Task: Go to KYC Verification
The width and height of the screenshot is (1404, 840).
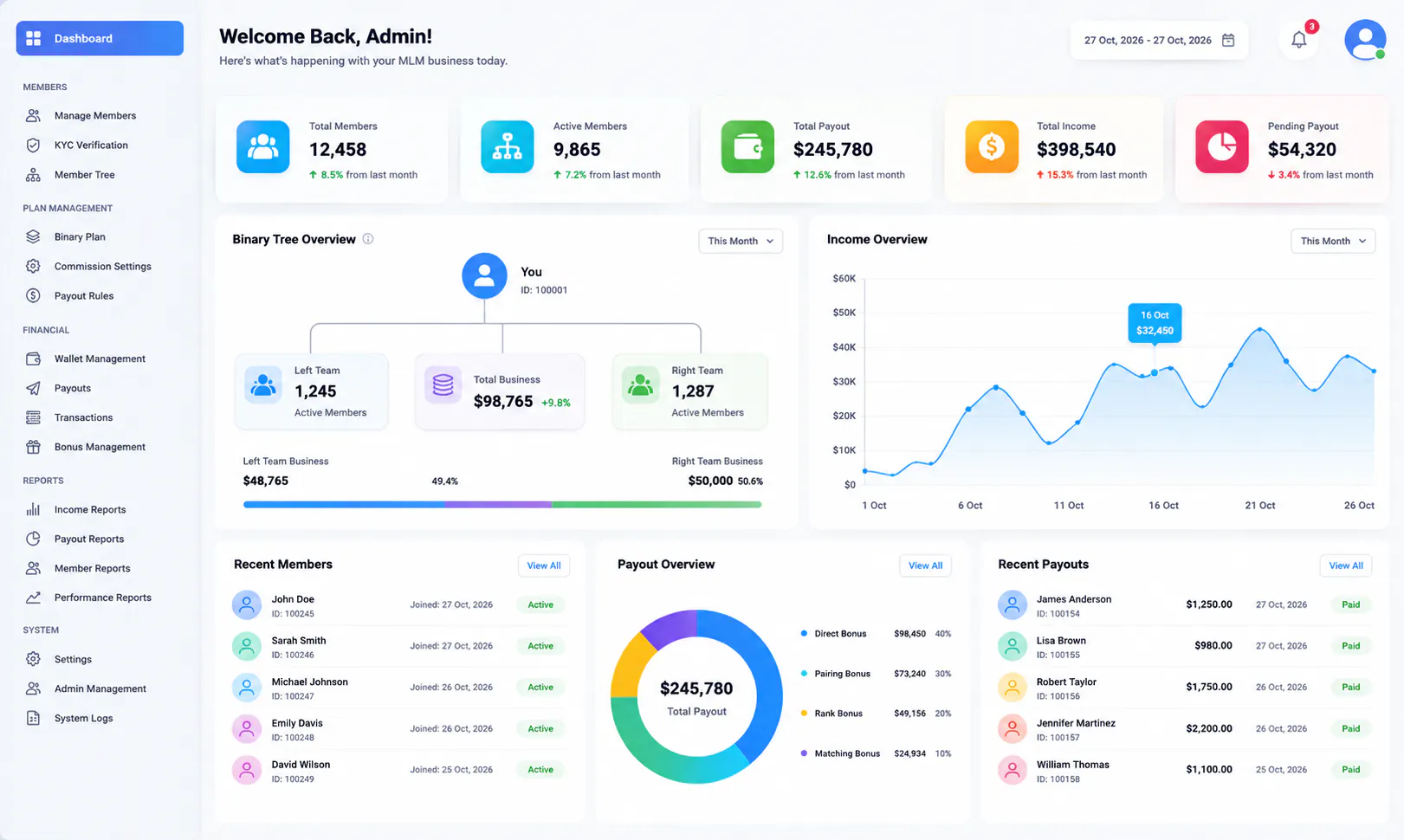Action: pyautogui.click(x=91, y=145)
